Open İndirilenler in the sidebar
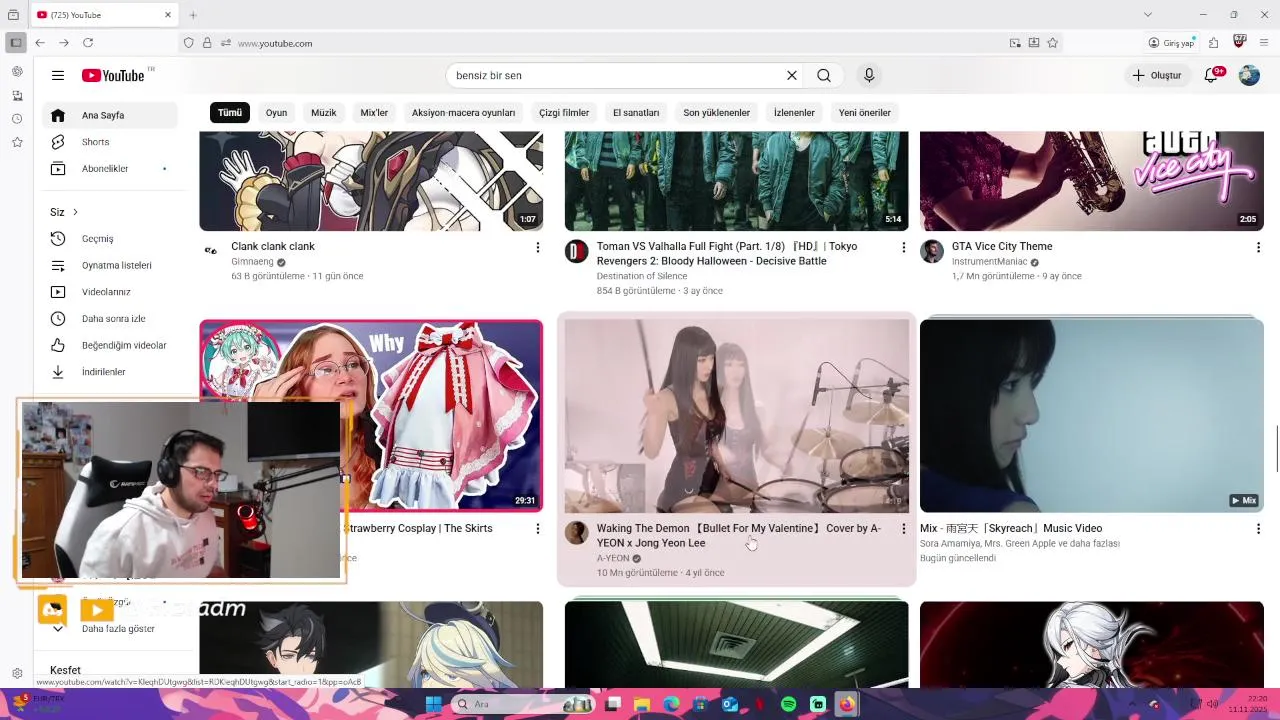 tap(110, 372)
